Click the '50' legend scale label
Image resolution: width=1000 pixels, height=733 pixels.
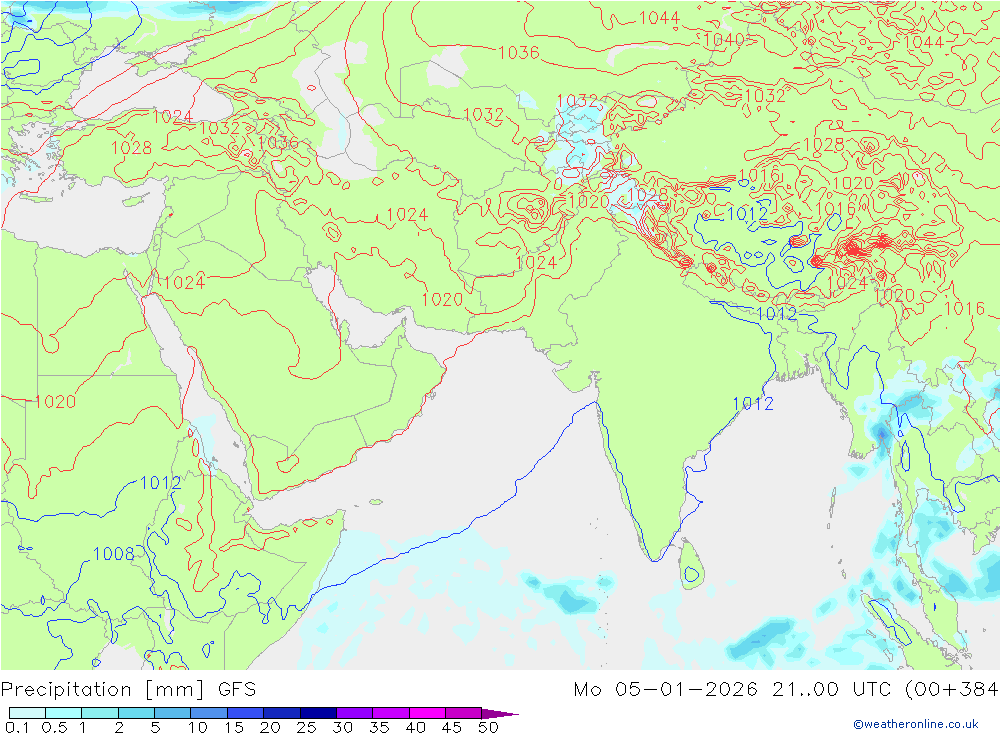pos(488,727)
